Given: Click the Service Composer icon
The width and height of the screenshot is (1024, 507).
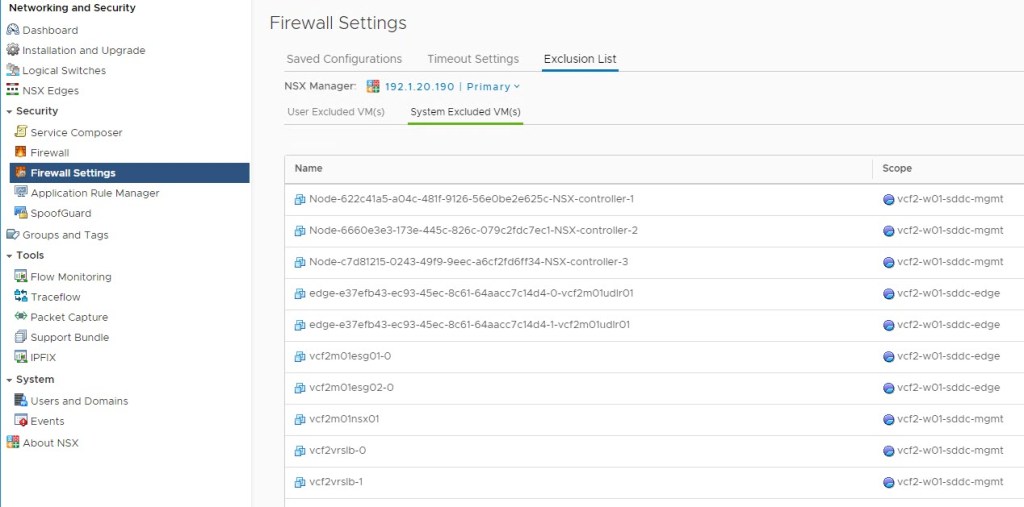Looking at the screenshot, I should click(21, 132).
